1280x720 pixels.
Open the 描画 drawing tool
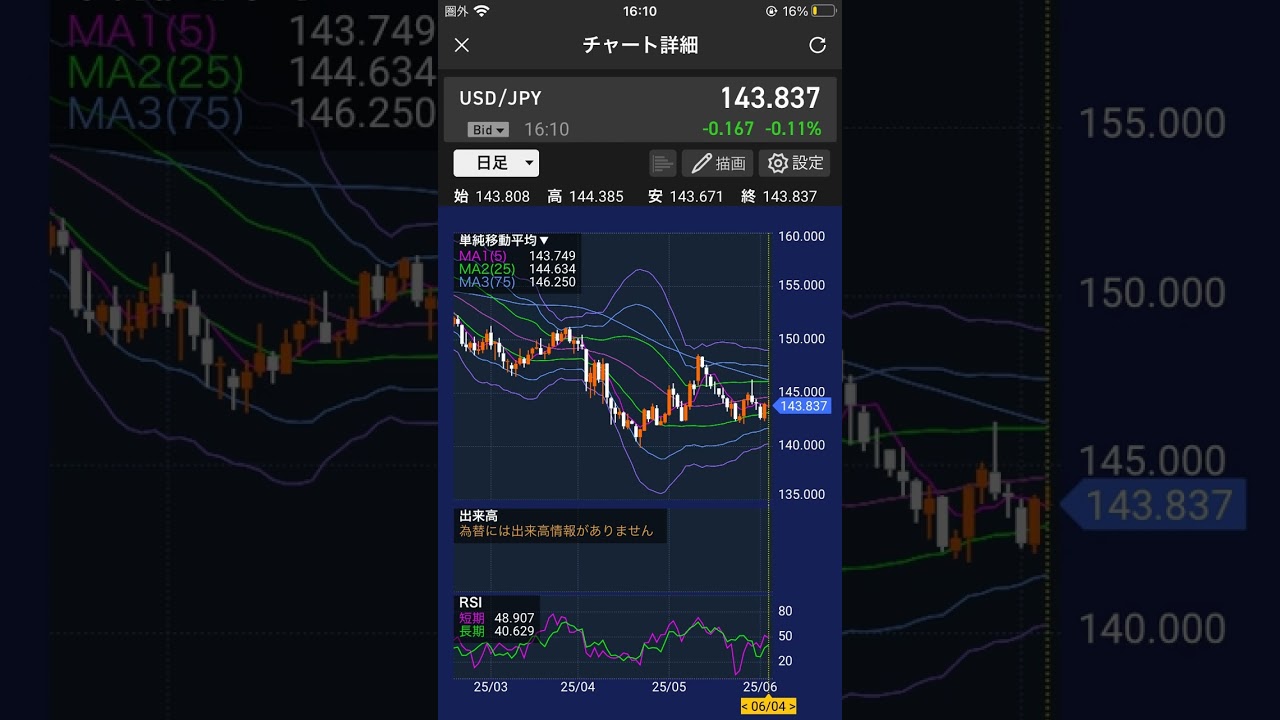718,163
